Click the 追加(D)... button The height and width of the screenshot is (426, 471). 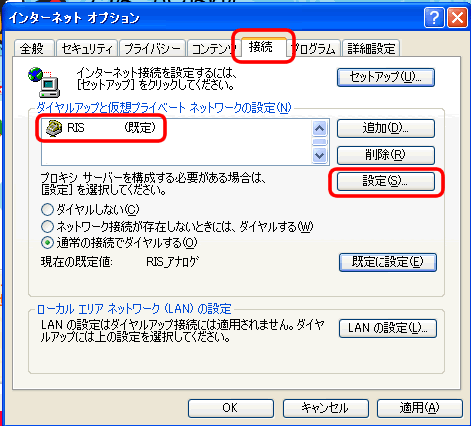tap(386, 128)
